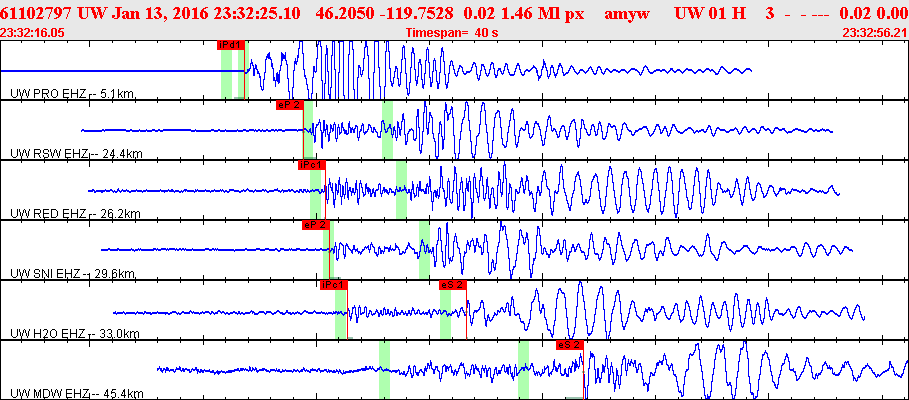
Task: Click the second green arrival bar on MDW trace
Action: [523, 370]
